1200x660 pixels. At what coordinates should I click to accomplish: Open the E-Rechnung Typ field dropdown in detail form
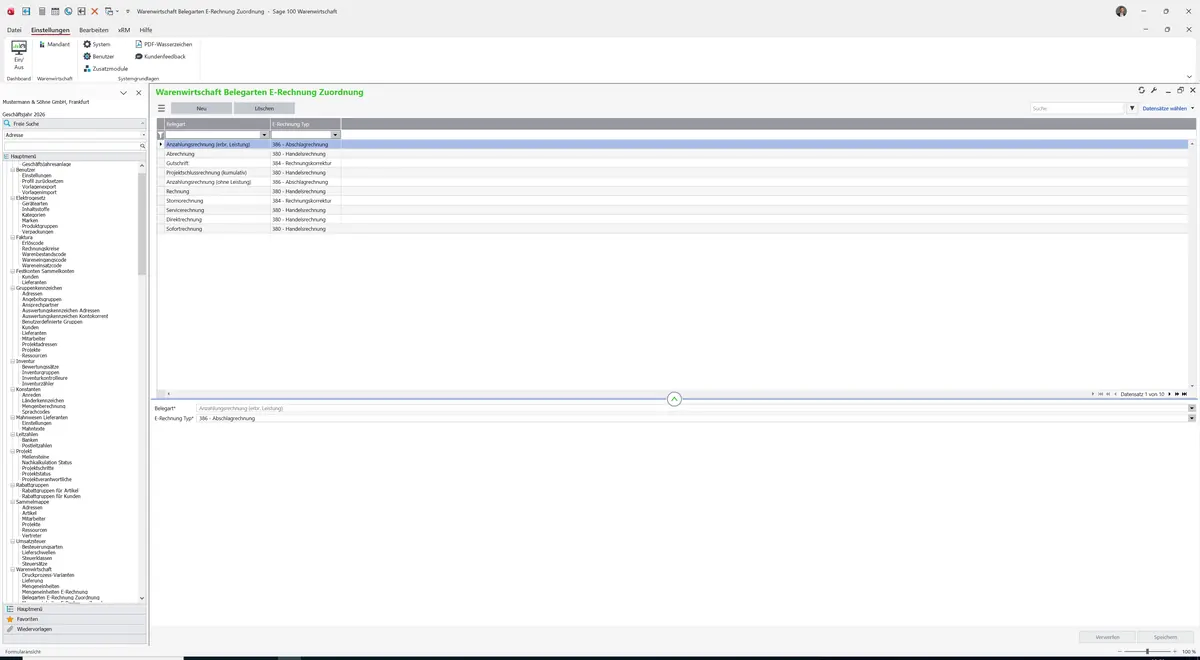pos(1192,418)
